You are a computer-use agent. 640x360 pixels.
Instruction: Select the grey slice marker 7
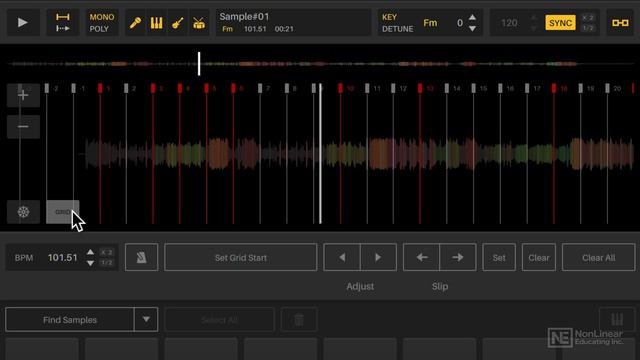pyautogui.click(x=260, y=88)
